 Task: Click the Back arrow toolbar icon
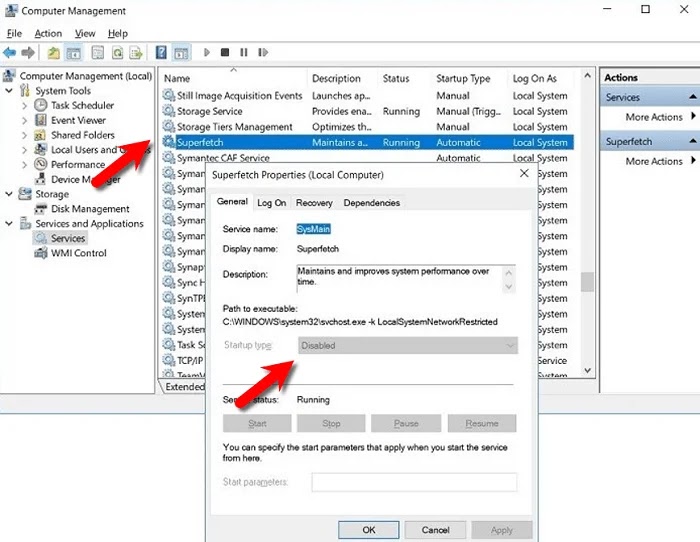pos(9,53)
